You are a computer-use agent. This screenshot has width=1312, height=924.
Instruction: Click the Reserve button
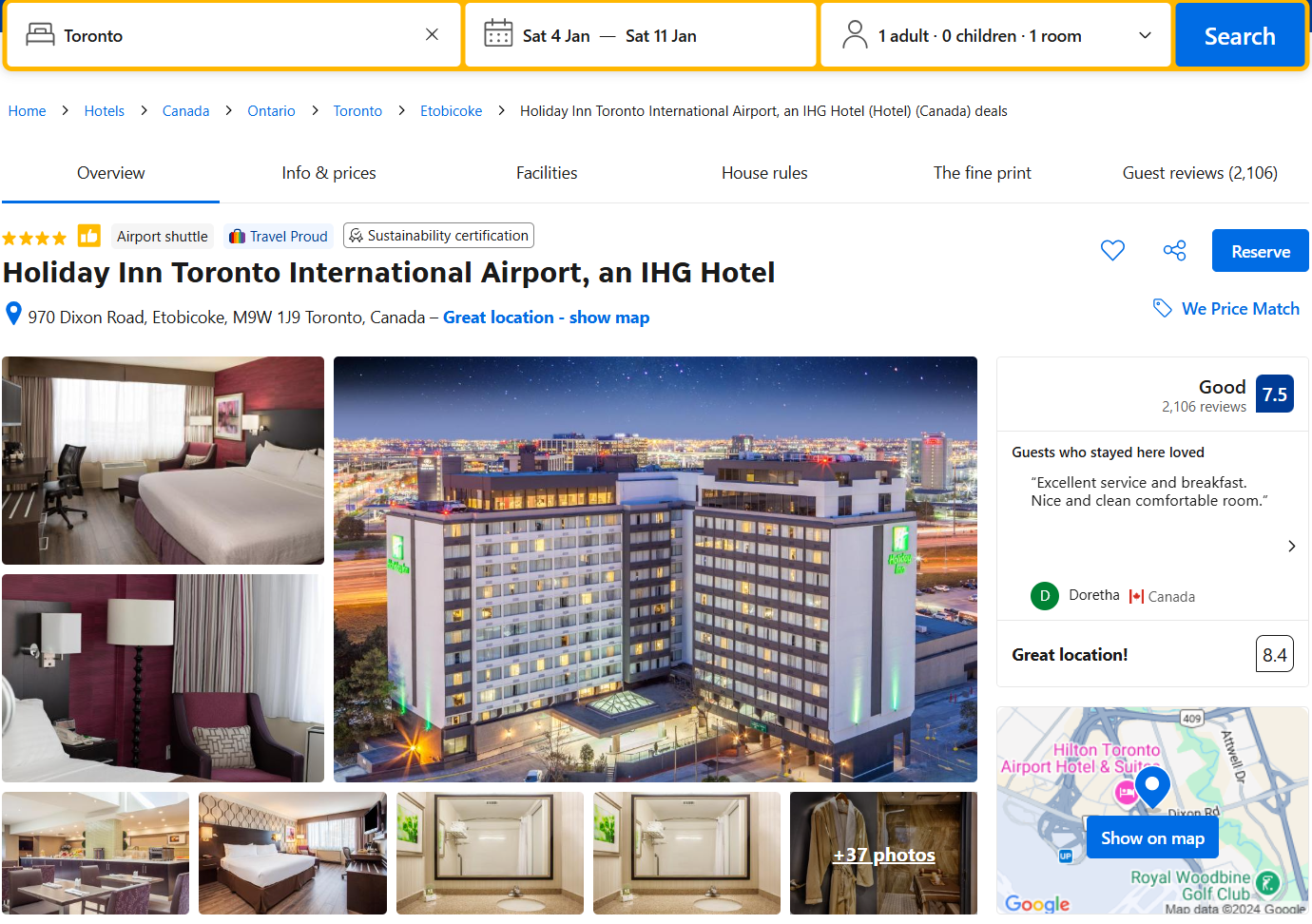click(x=1261, y=251)
